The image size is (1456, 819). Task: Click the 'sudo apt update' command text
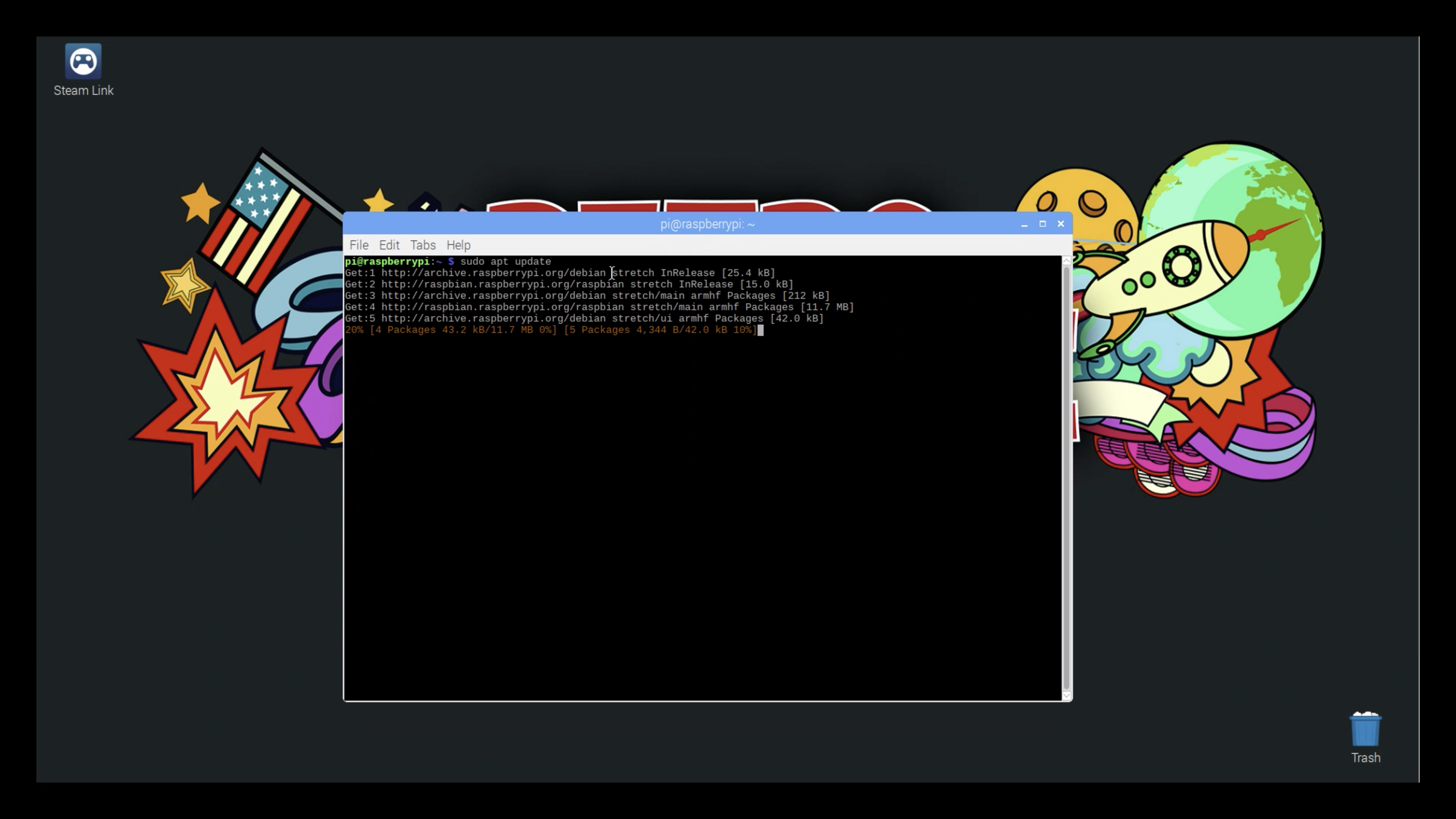(505, 262)
